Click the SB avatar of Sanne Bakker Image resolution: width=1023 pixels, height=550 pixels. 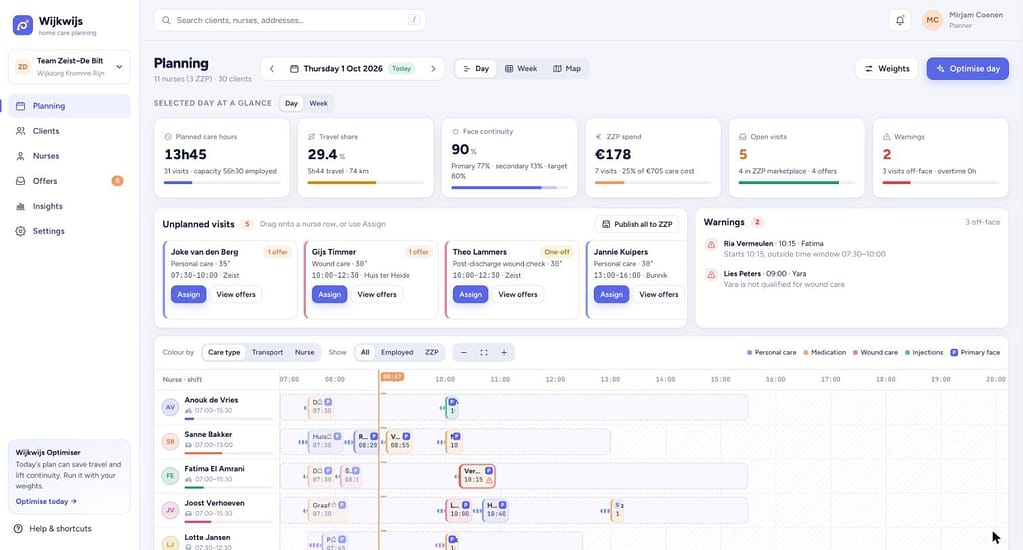click(x=170, y=441)
